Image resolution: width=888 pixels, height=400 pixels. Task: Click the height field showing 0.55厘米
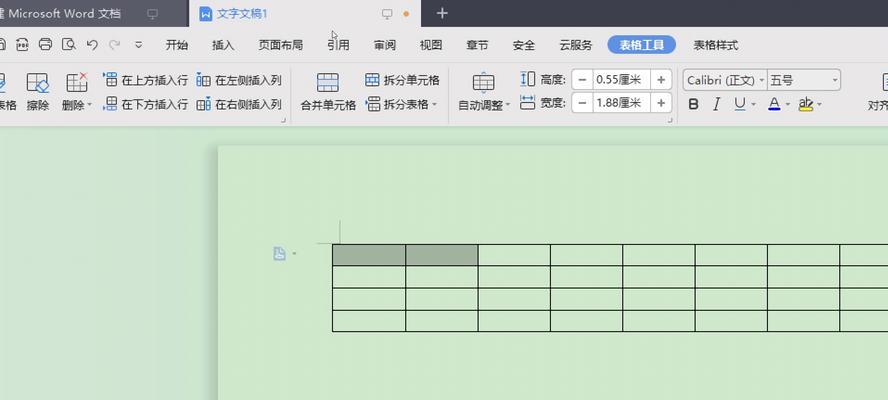coord(622,80)
